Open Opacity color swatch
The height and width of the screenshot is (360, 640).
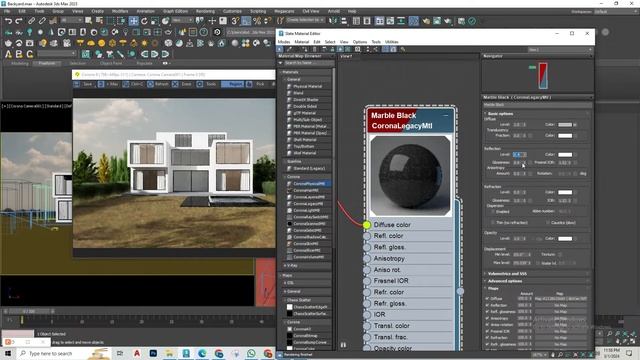pyautogui.click(x=565, y=238)
